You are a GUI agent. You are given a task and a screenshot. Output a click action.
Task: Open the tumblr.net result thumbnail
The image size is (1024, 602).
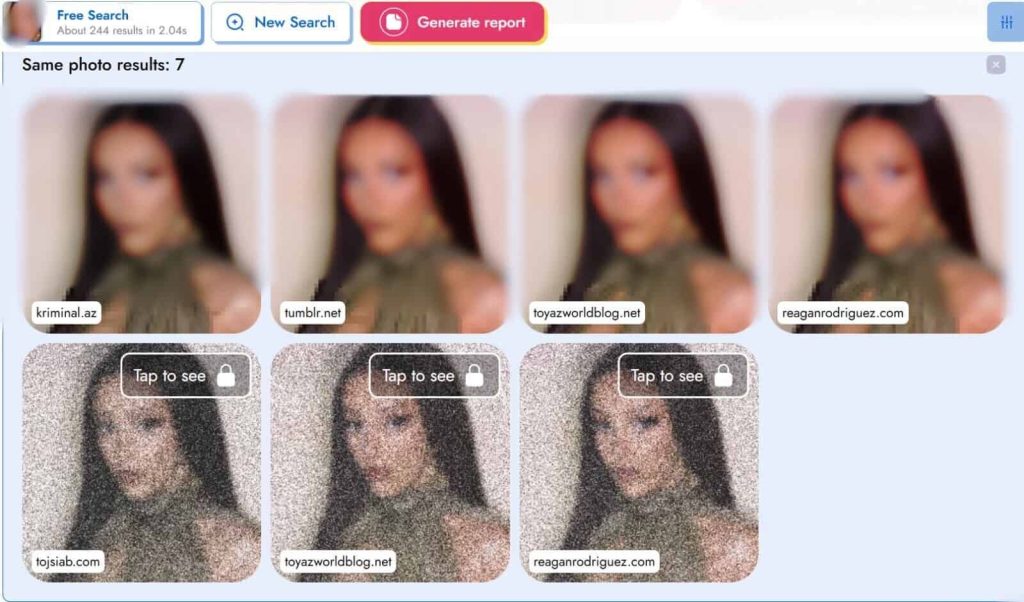390,214
